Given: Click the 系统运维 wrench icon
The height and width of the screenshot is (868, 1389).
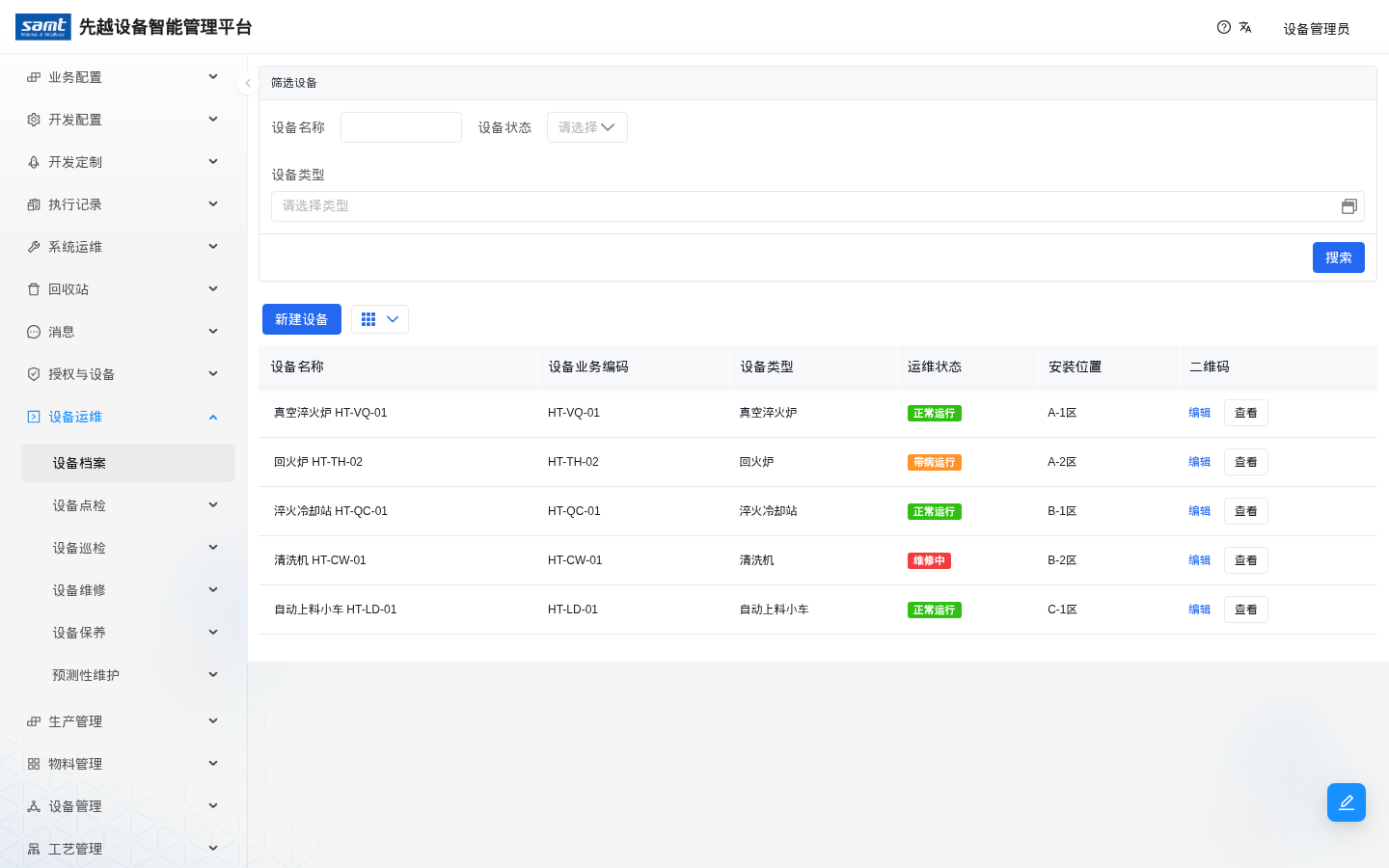Looking at the screenshot, I should point(34,247).
